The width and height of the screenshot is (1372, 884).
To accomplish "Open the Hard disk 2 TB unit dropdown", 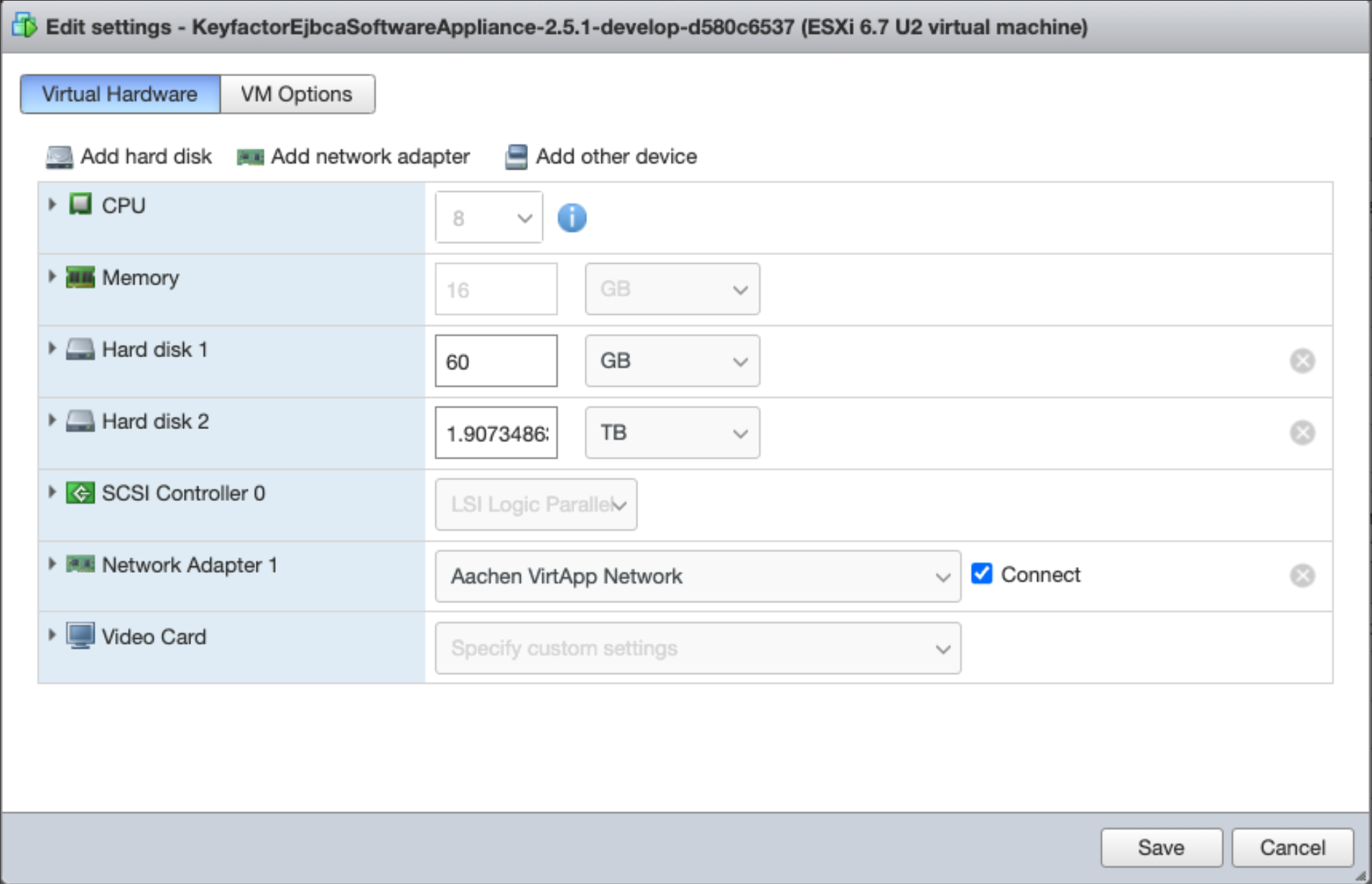I will point(672,433).
